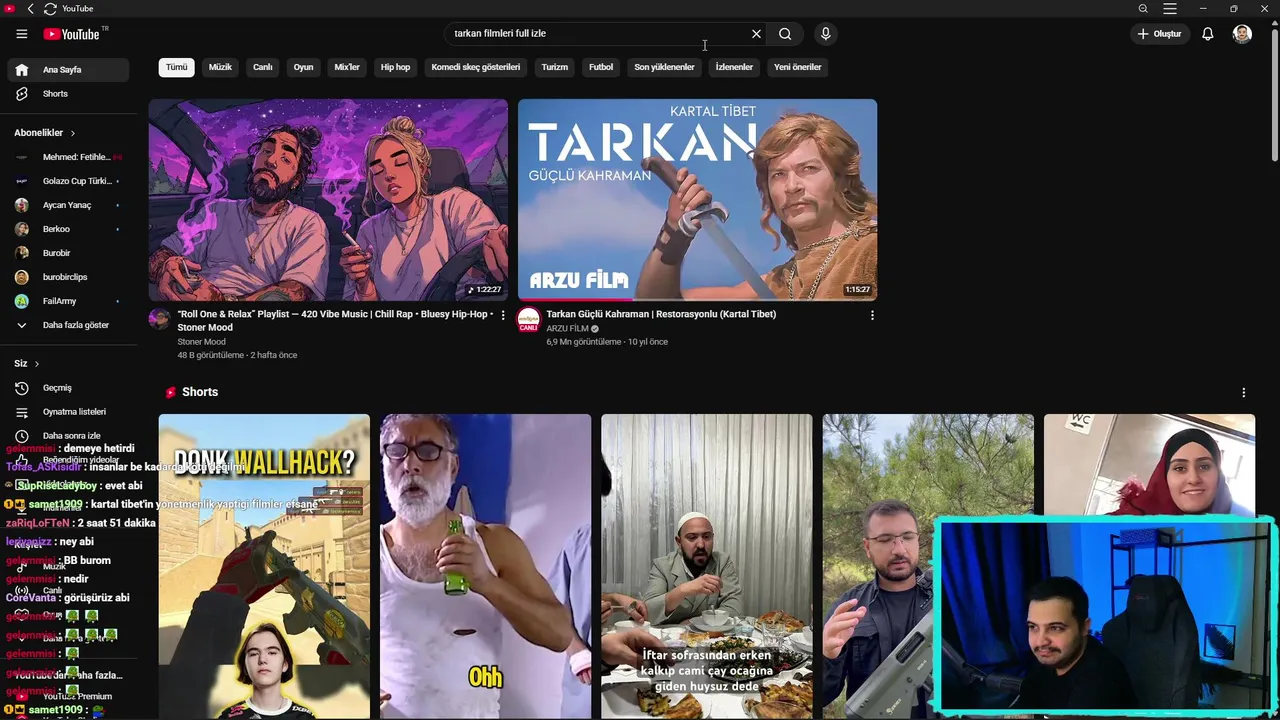Open the notifications bell

click(1207, 34)
